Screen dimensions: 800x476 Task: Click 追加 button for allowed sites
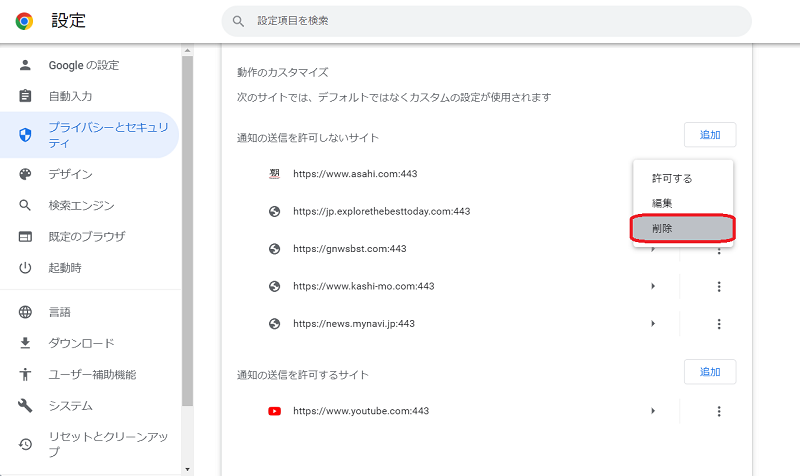tap(710, 372)
